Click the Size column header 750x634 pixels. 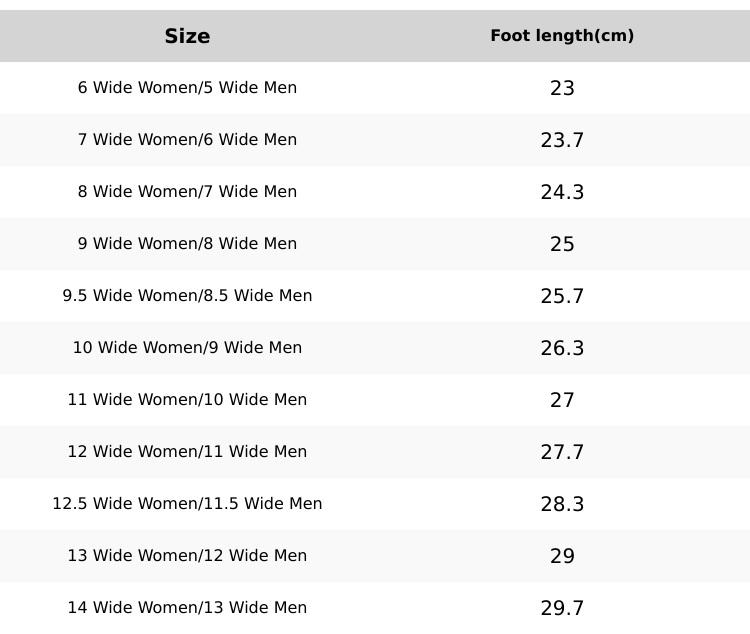[x=187, y=36]
